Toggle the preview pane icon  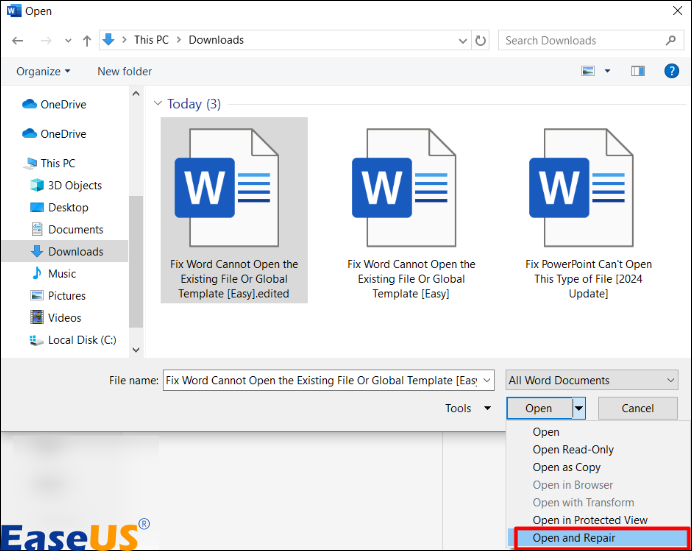[x=638, y=71]
